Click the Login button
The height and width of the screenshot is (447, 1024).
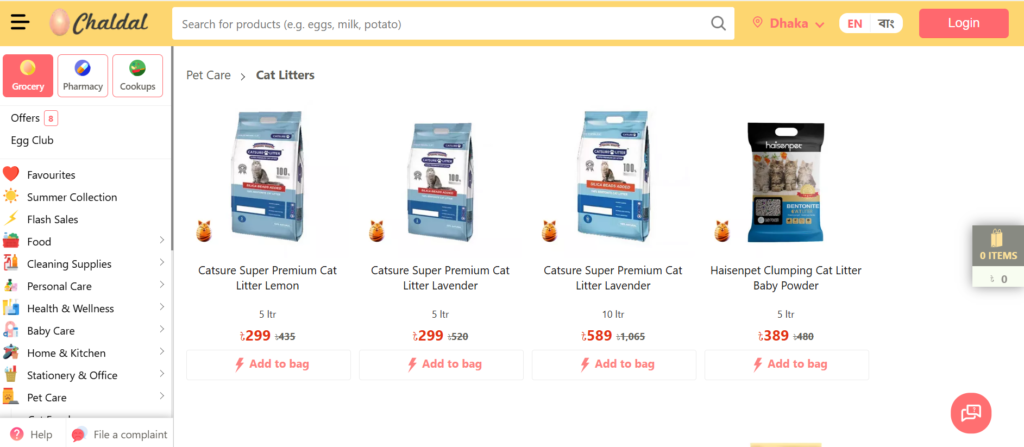point(963,23)
